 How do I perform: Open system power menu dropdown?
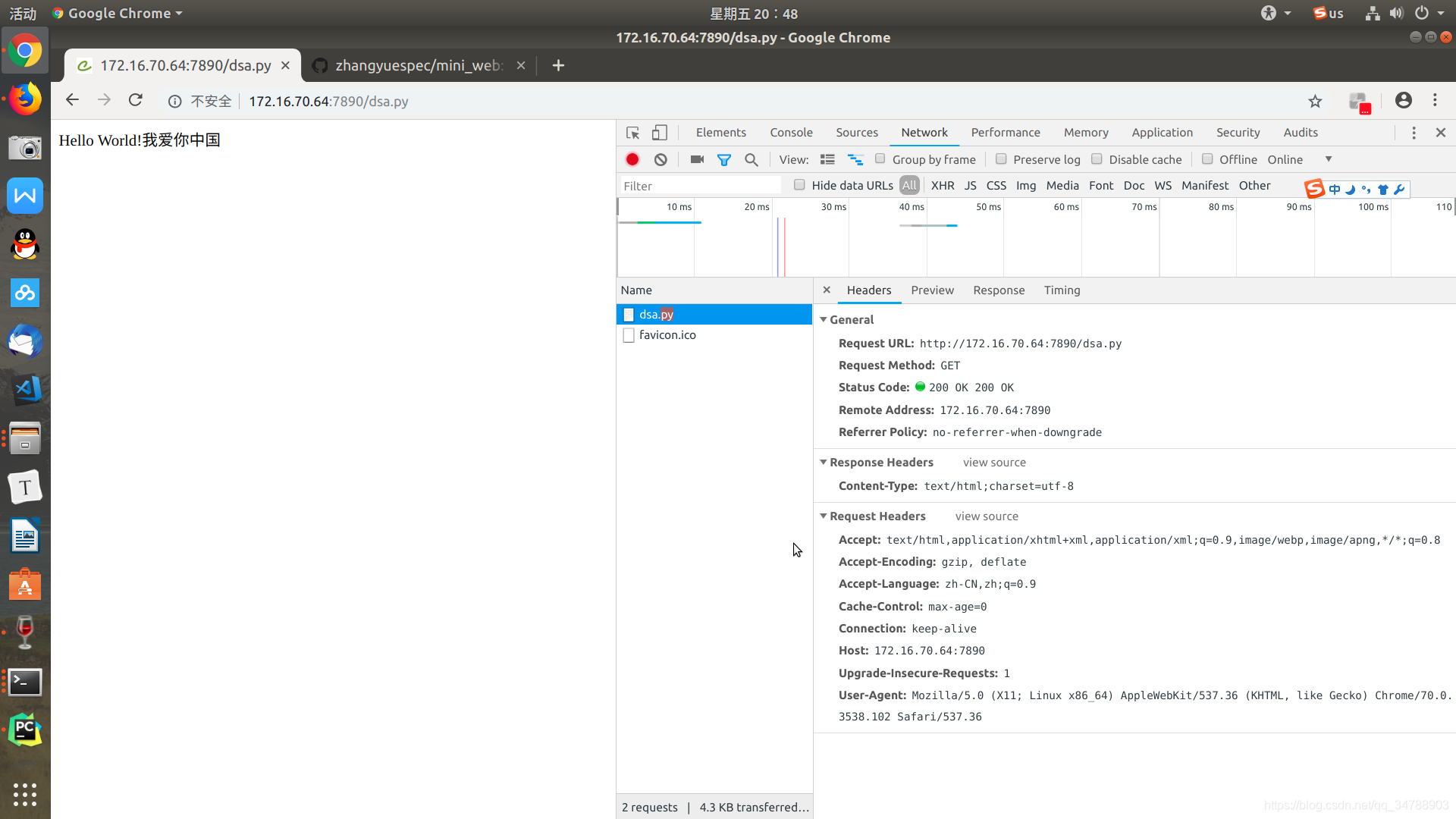(x=1429, y=13)
